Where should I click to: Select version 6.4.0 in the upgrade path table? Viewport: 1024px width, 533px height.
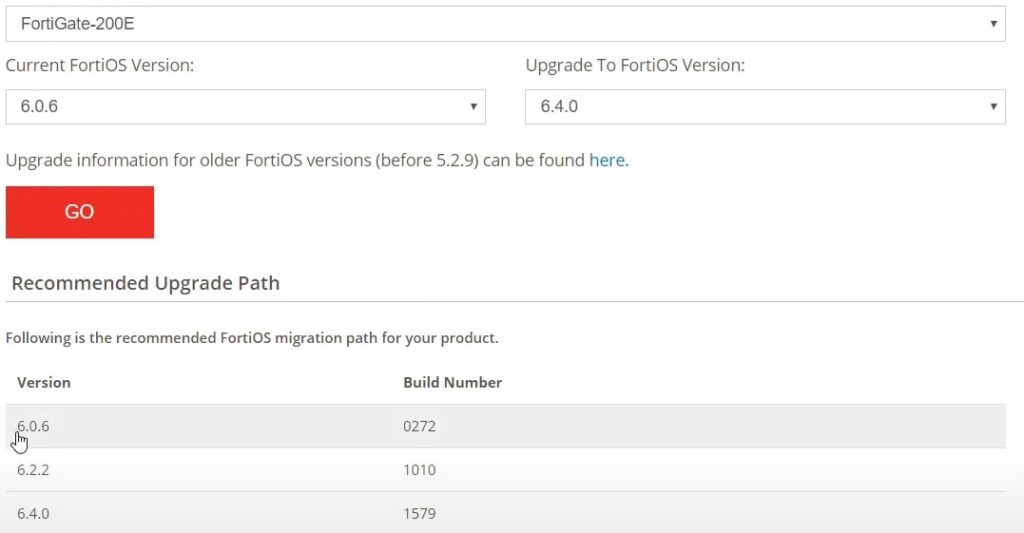[33, 513]
